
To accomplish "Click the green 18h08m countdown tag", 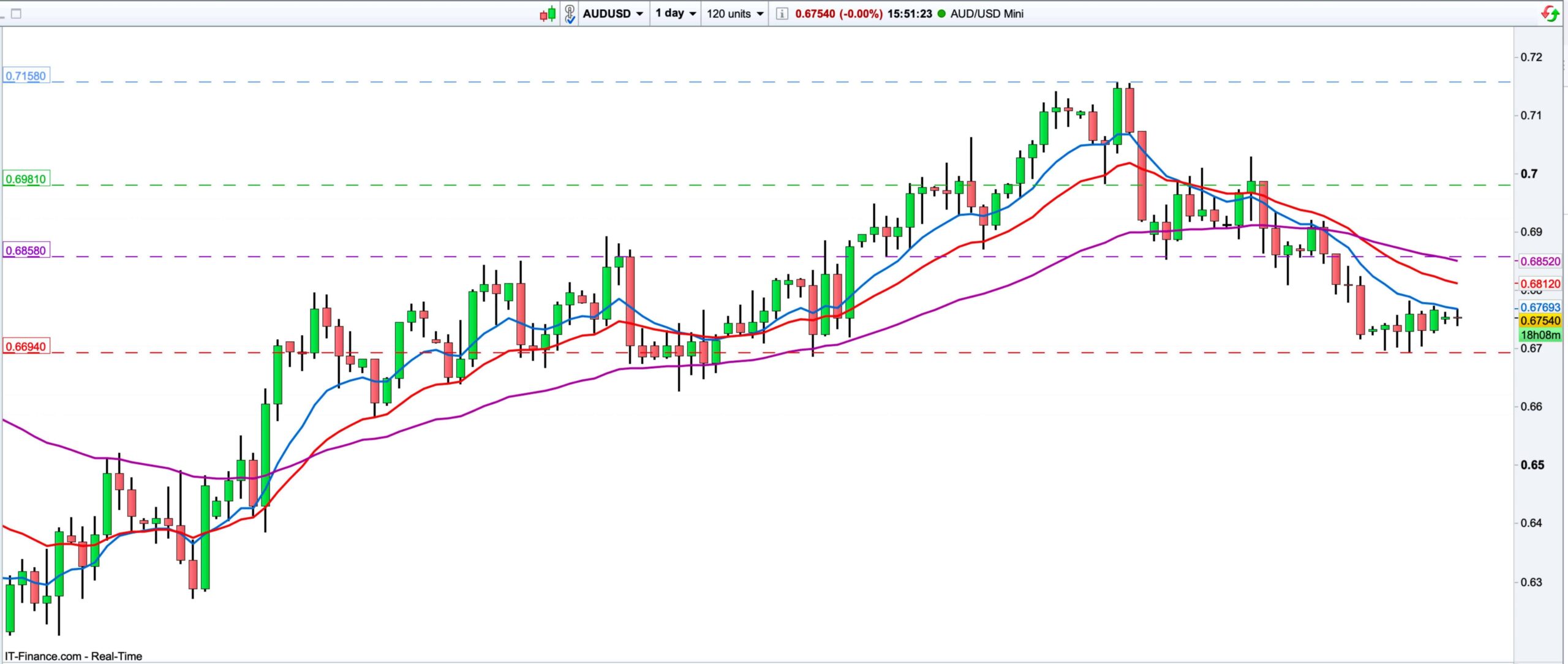I will pyautogui.click(x=1540, y=335).
